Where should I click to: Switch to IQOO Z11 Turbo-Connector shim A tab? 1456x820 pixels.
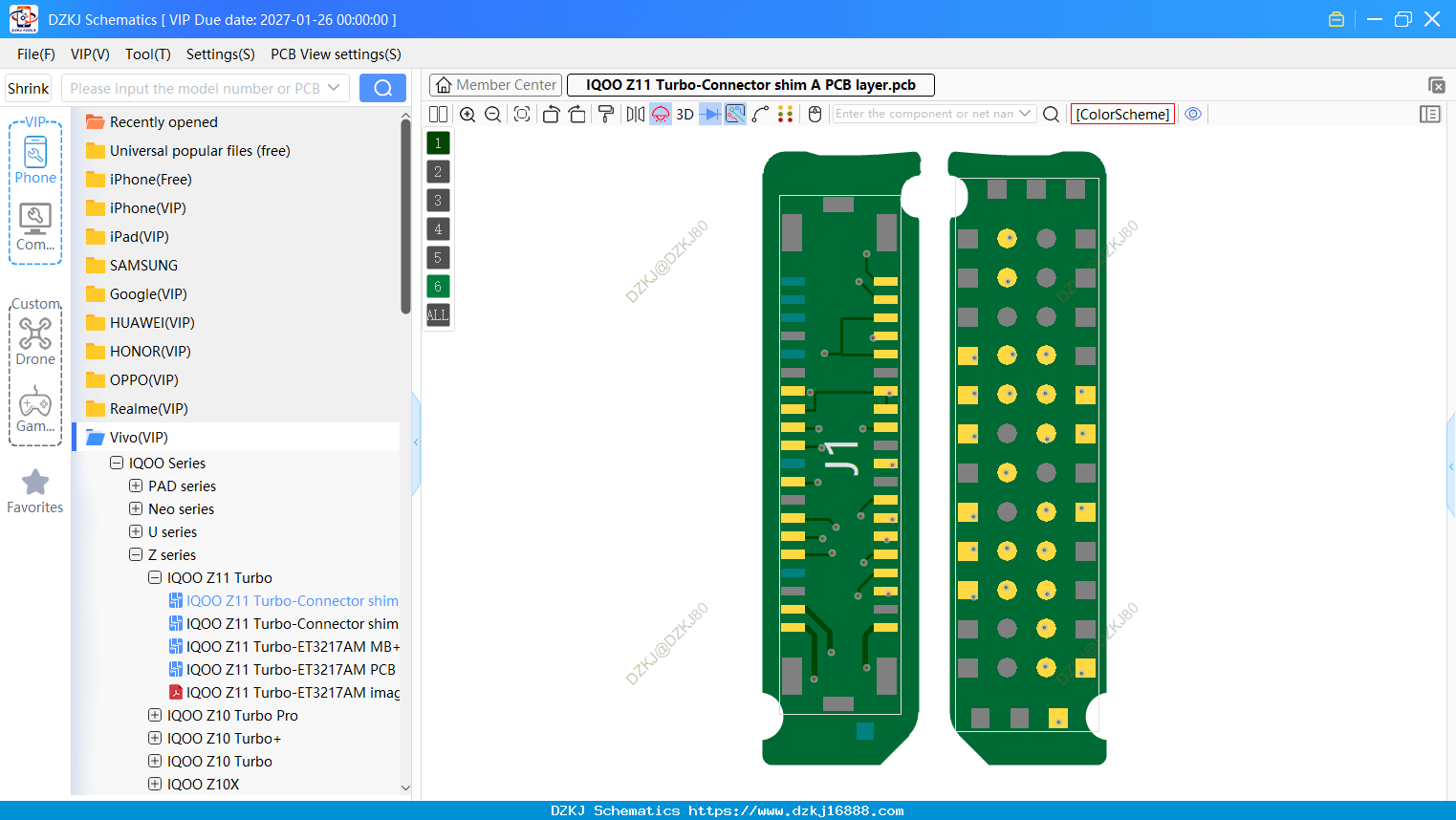[750, 85]
